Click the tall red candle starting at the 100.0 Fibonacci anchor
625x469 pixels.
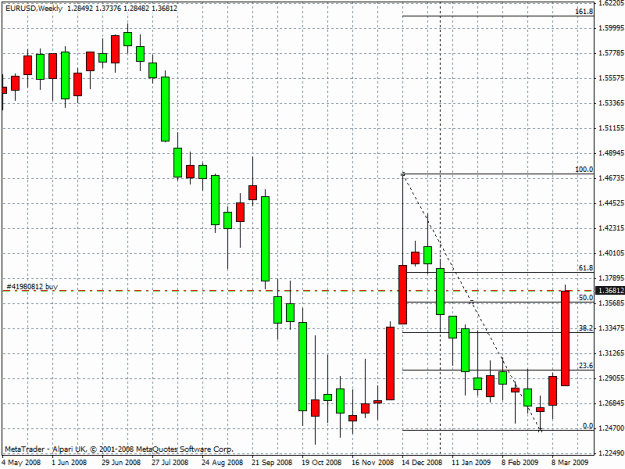click(403, 294)
